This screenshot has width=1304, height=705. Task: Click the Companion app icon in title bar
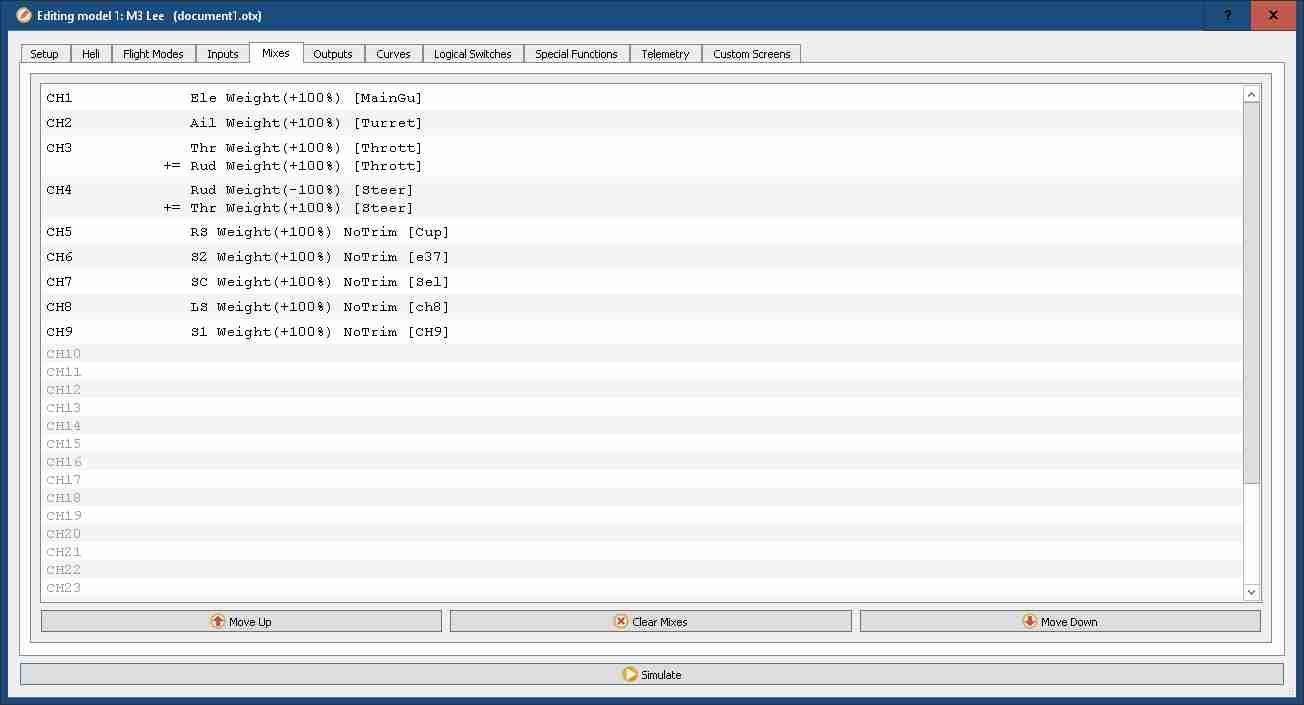coord(24,16)
